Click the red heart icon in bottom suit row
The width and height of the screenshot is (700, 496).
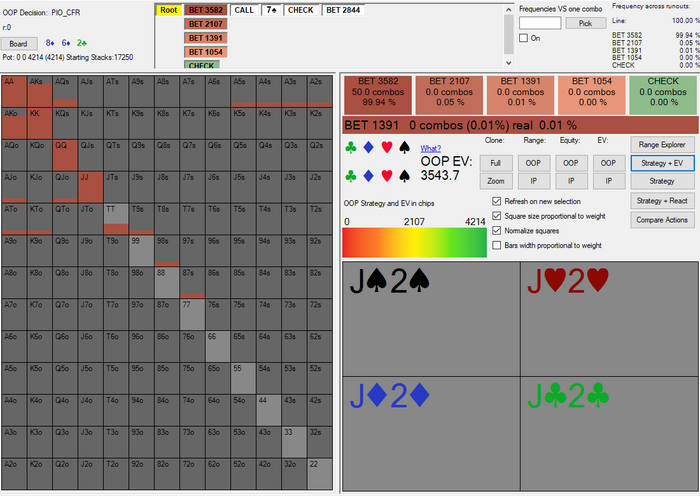click(x=387, y=176)
